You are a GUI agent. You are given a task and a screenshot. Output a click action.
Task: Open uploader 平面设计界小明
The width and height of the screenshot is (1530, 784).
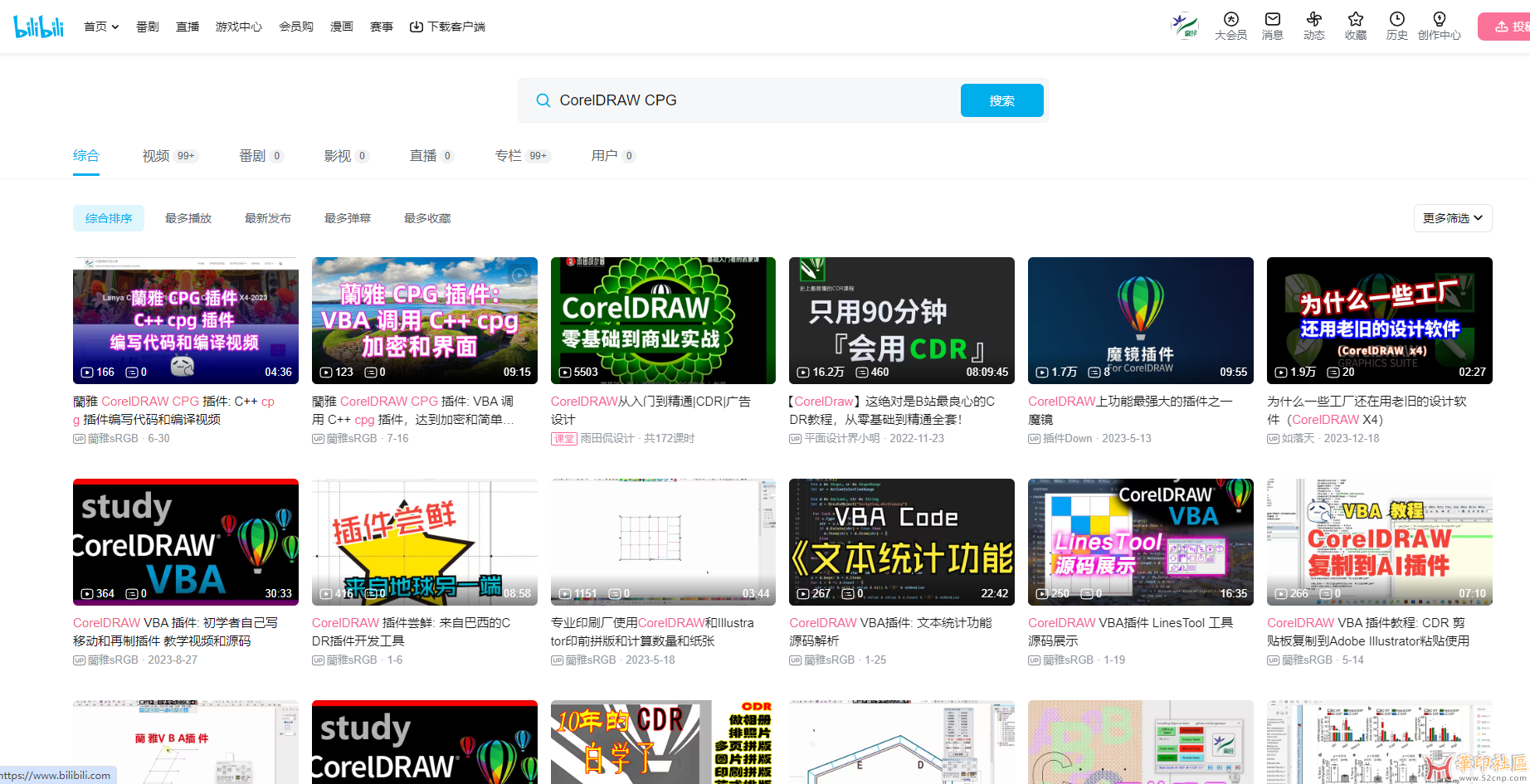pyautogui.click(x=842, y=438)
